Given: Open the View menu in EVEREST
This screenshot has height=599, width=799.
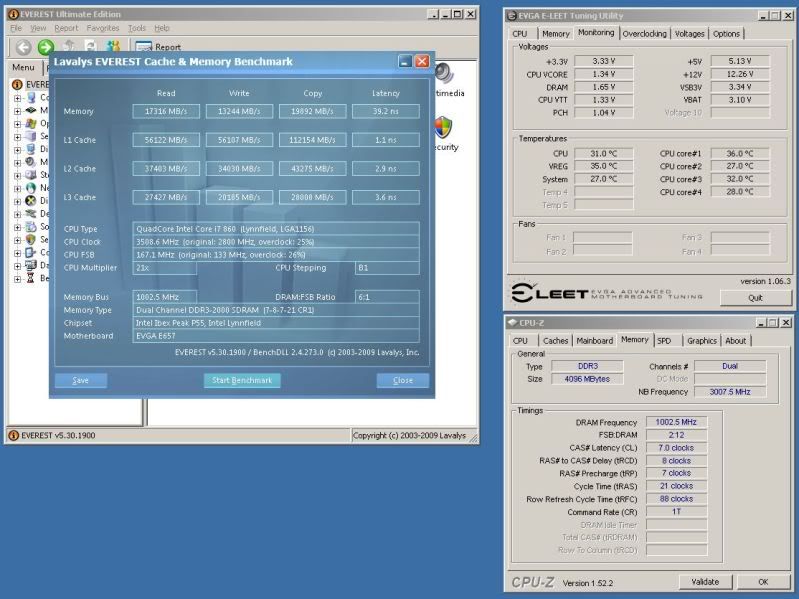Looking at the screenshot, I should tap(38, 28).
